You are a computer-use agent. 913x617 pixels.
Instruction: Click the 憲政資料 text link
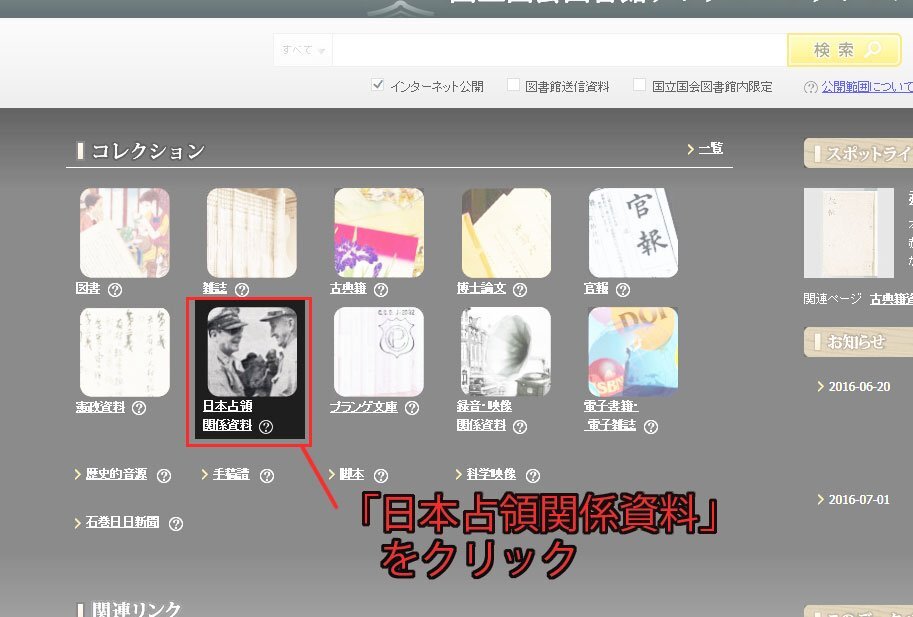(100, 407)
